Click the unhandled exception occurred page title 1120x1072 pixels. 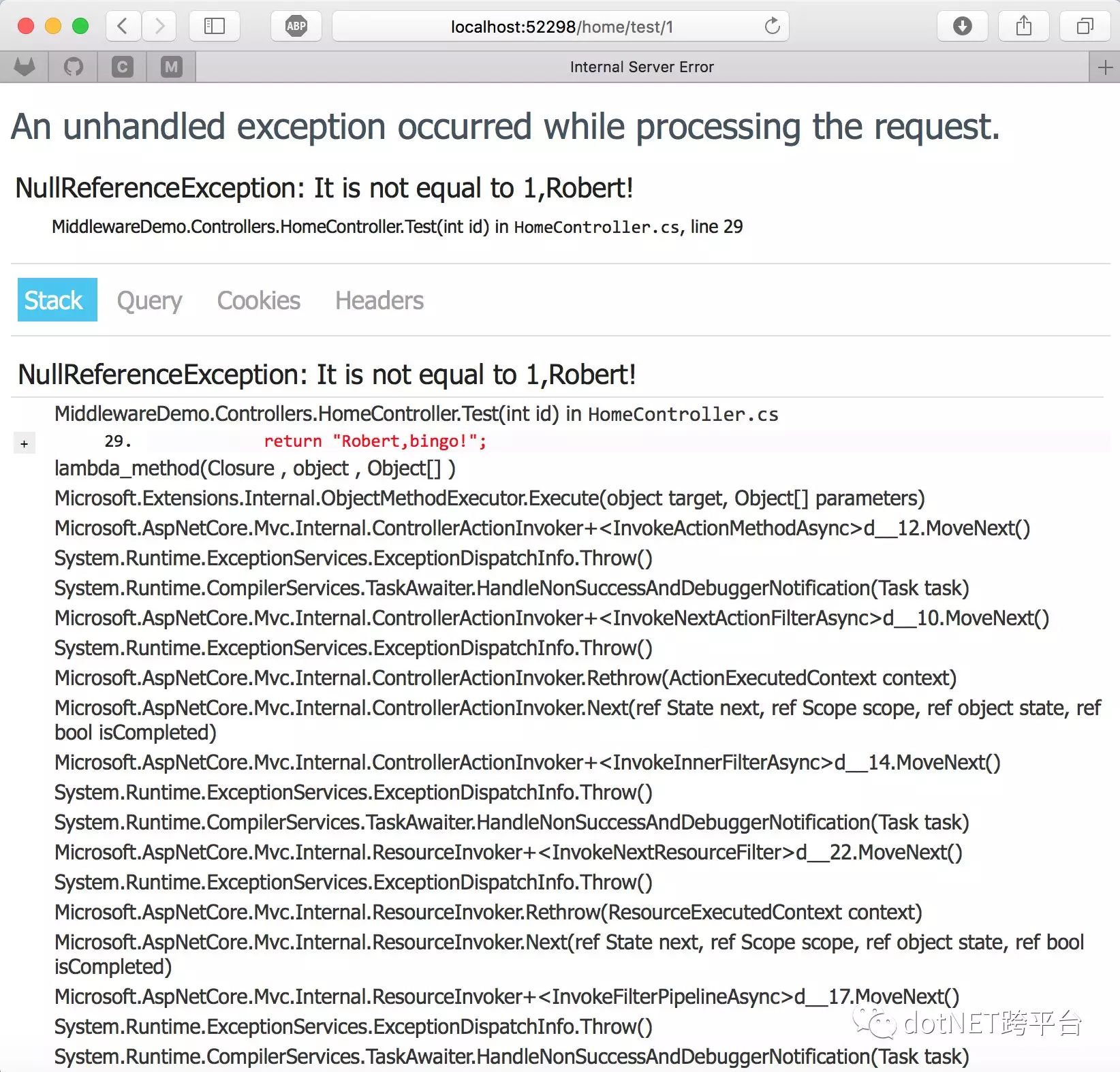pos(505,127)
